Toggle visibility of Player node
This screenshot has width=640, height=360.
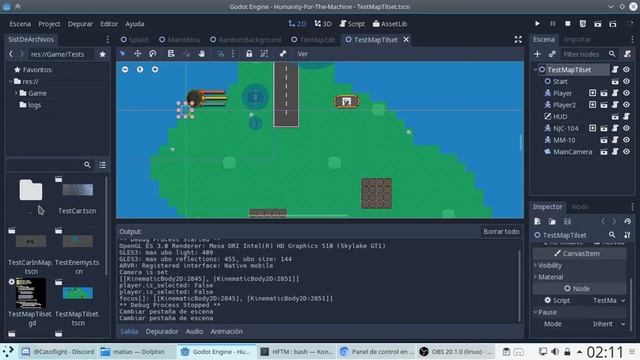click(626, 93)
